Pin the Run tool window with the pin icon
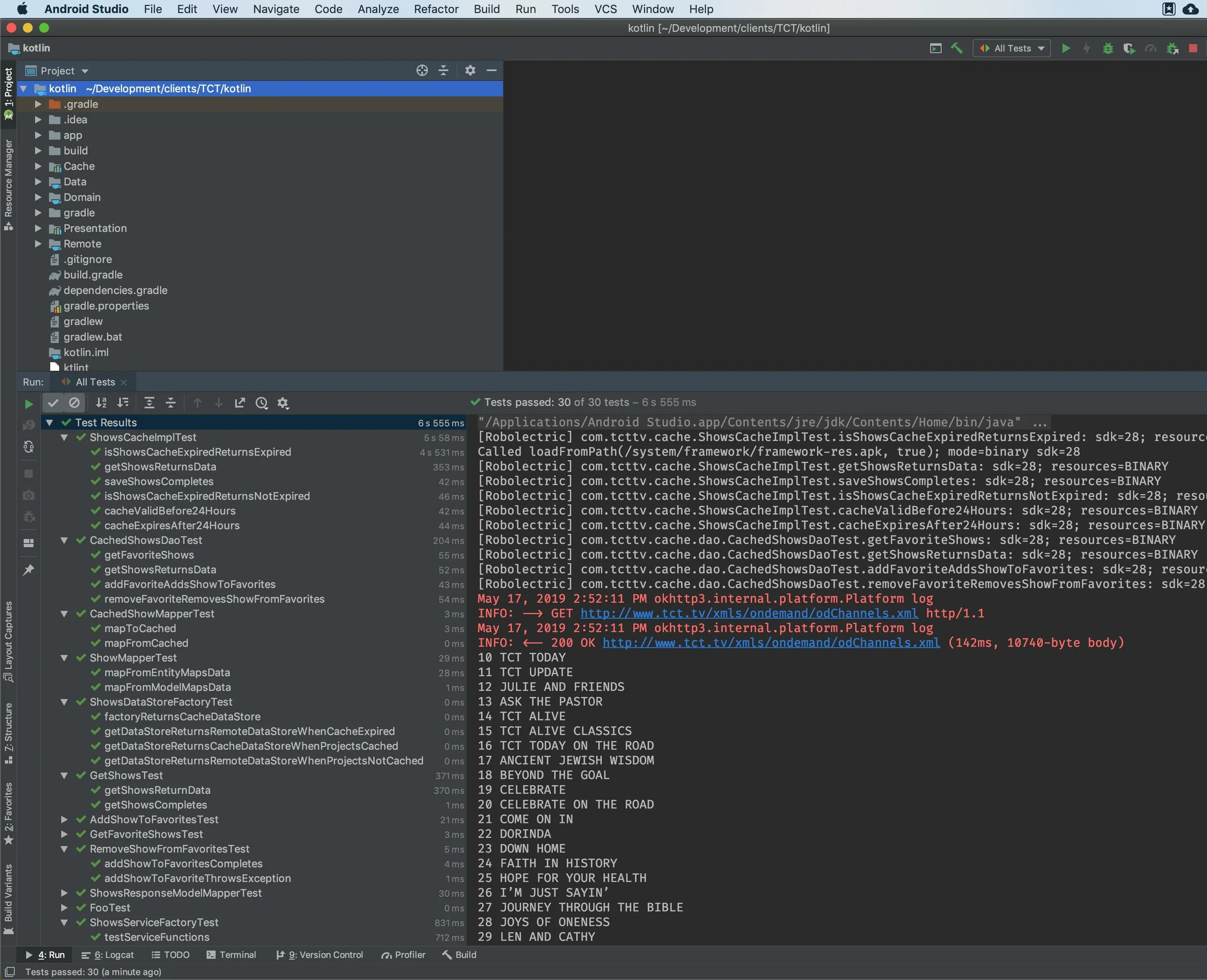Viewport: 1207px width, 980px height. 29,570
